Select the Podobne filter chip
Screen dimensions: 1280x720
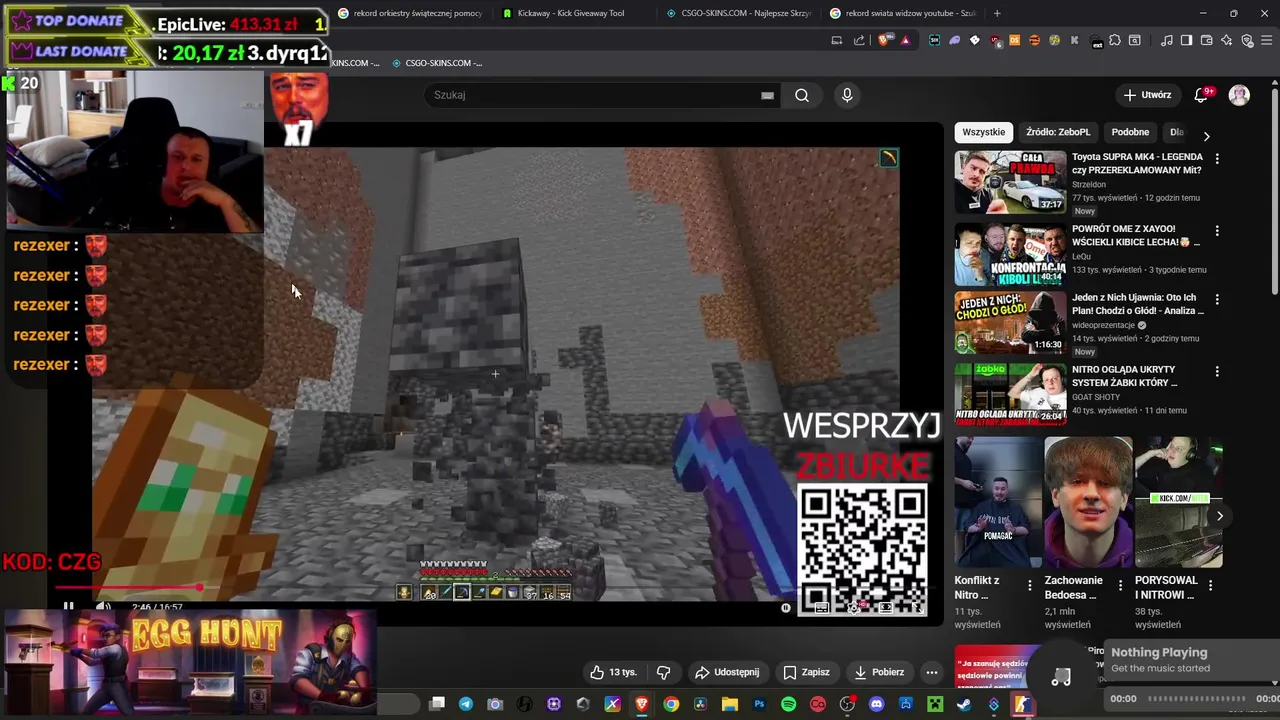click(1130, 132)
